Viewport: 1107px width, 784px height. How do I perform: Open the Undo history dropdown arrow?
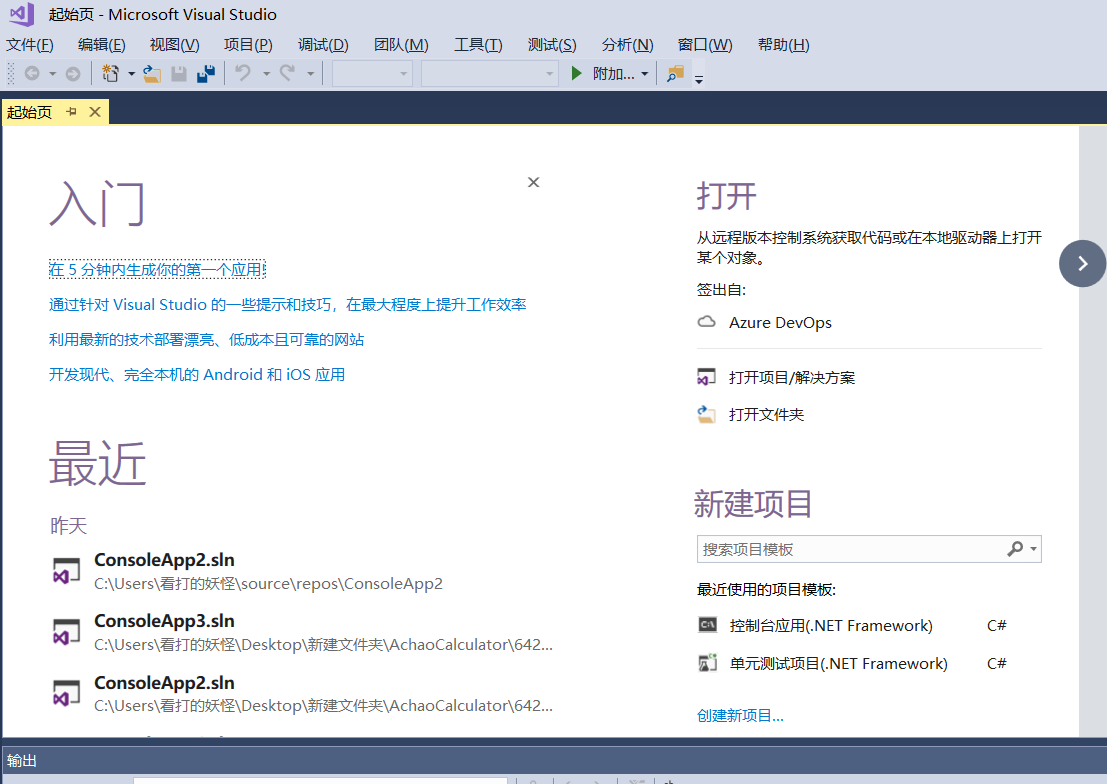point(266,73)
